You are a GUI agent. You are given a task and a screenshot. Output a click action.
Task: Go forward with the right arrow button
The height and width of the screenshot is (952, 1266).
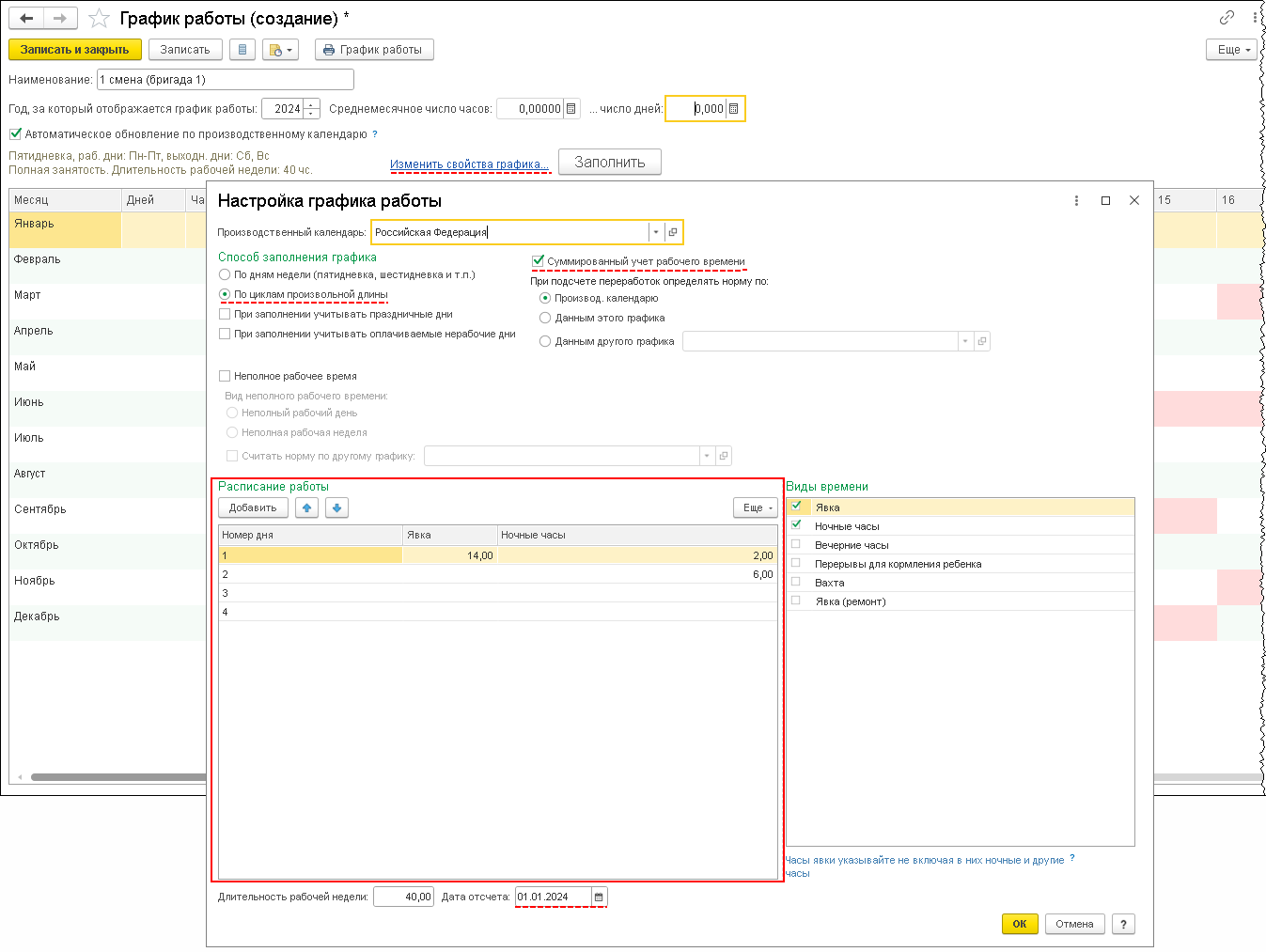click(60, 18)
